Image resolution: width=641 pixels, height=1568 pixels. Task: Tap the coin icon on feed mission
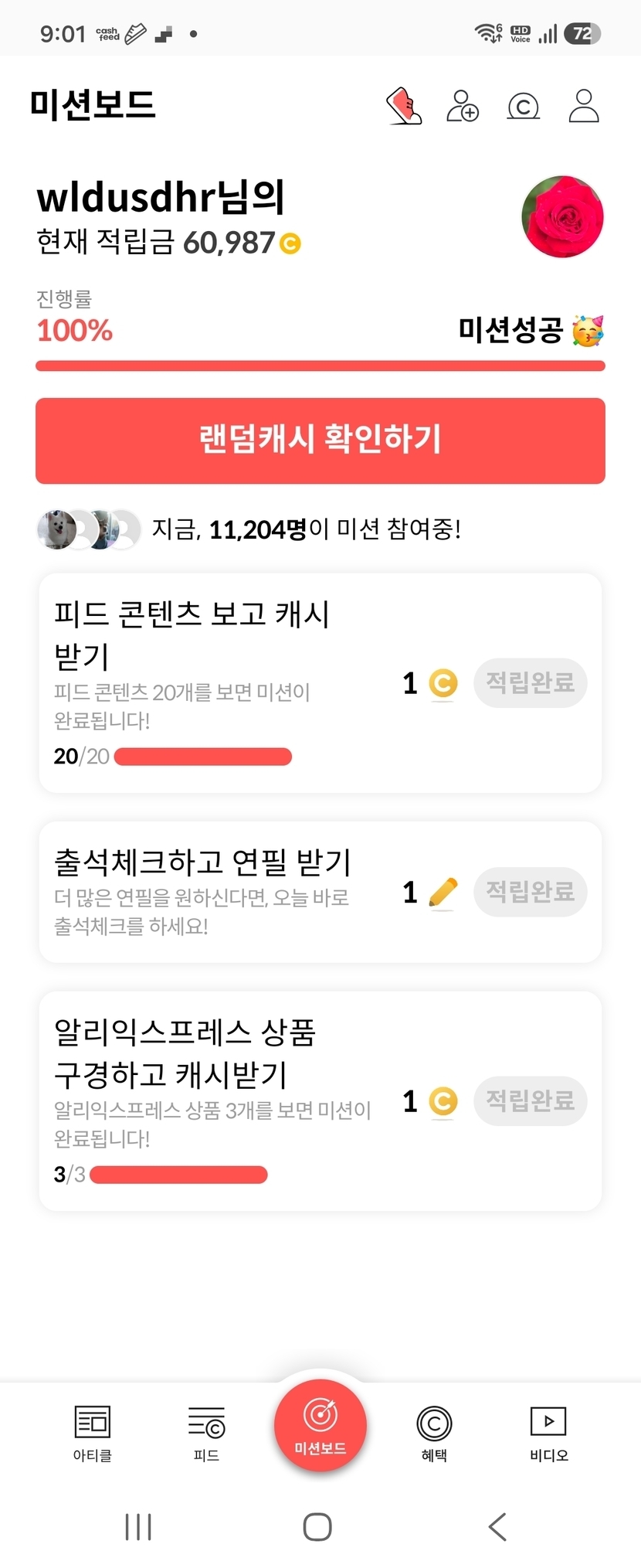point(443,683)
